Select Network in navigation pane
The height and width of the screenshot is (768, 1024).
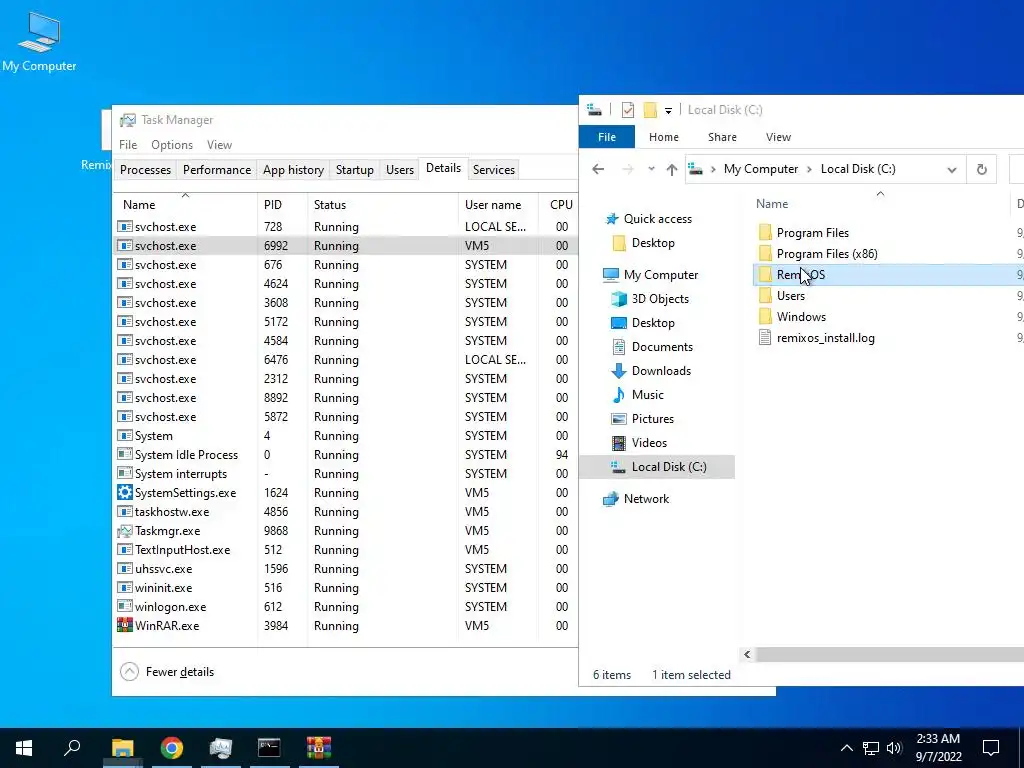click(x=646, y=498)
